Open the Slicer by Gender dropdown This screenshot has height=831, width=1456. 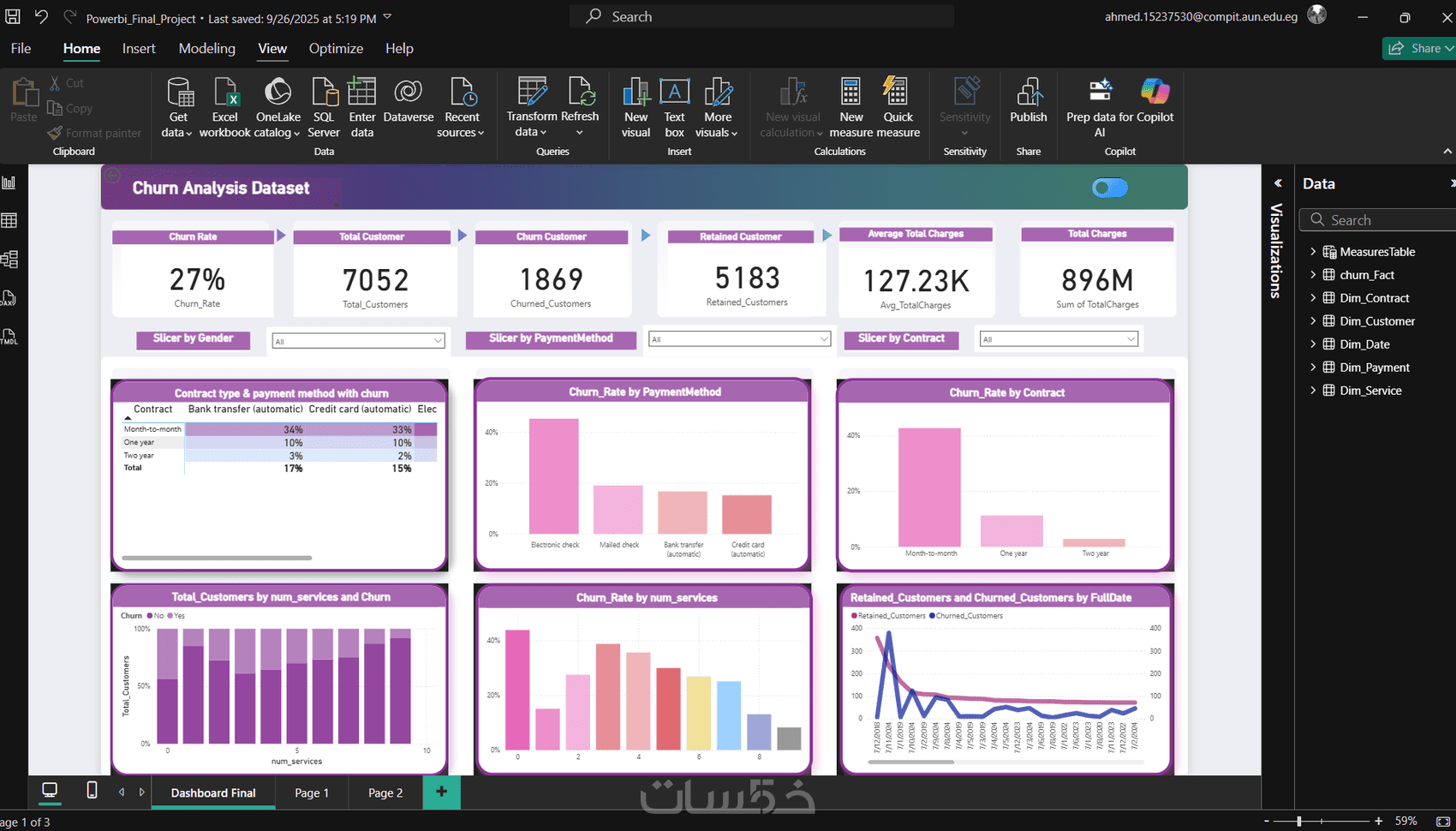358,341
